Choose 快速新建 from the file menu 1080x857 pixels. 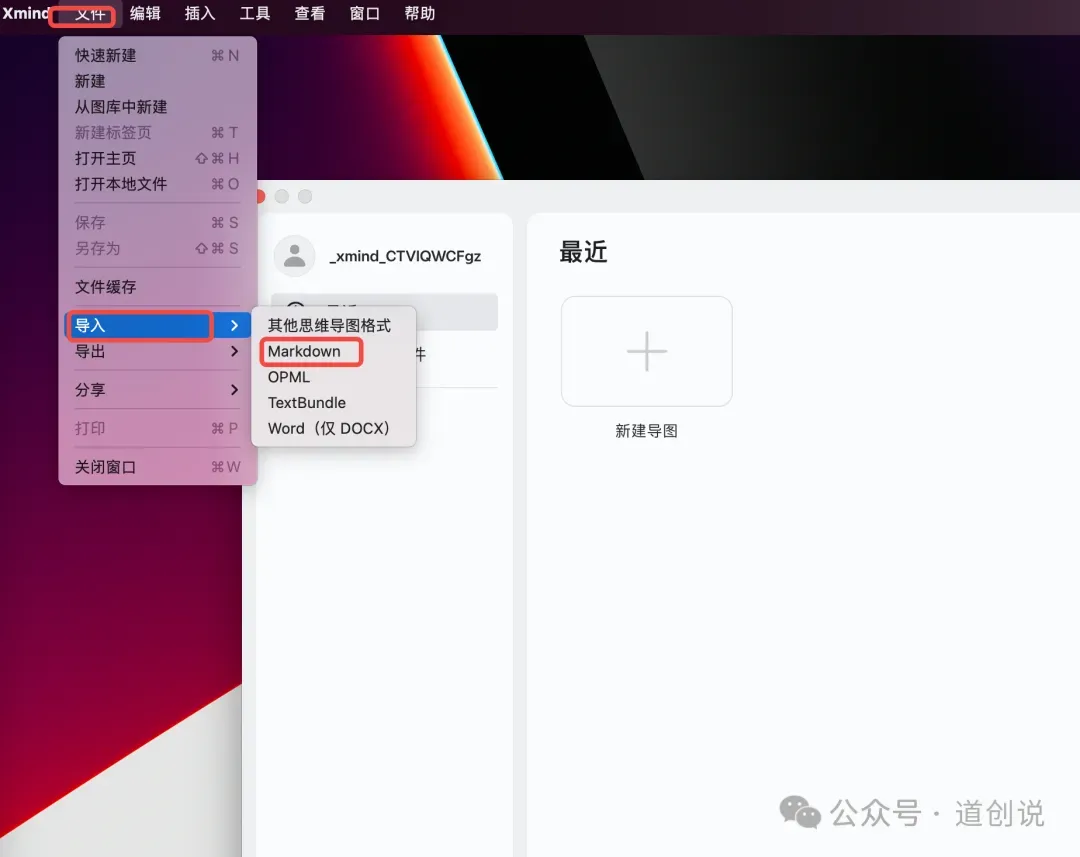coord(158,55)
